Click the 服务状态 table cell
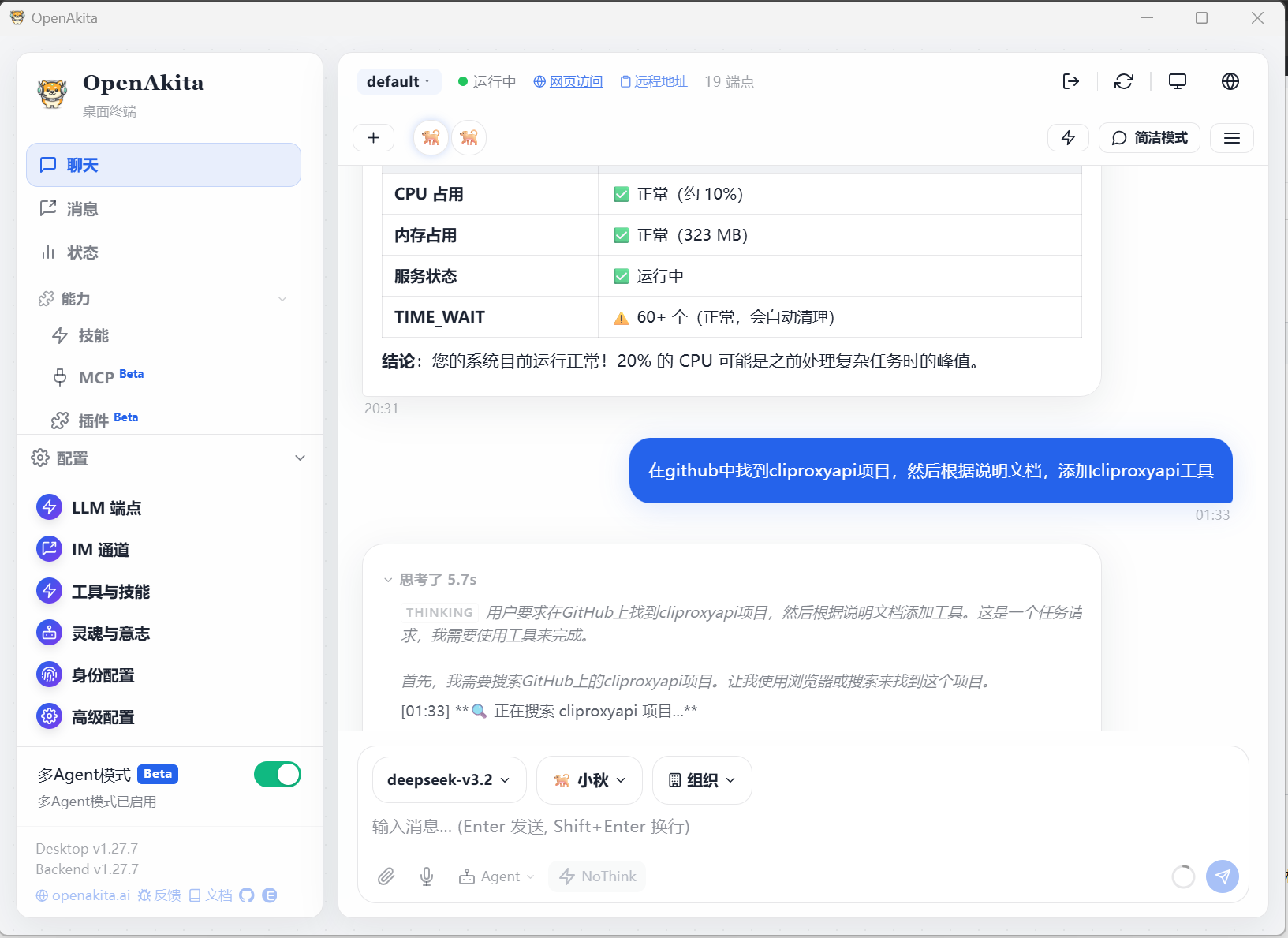1288x938 pixels. (x=490, y=276)
